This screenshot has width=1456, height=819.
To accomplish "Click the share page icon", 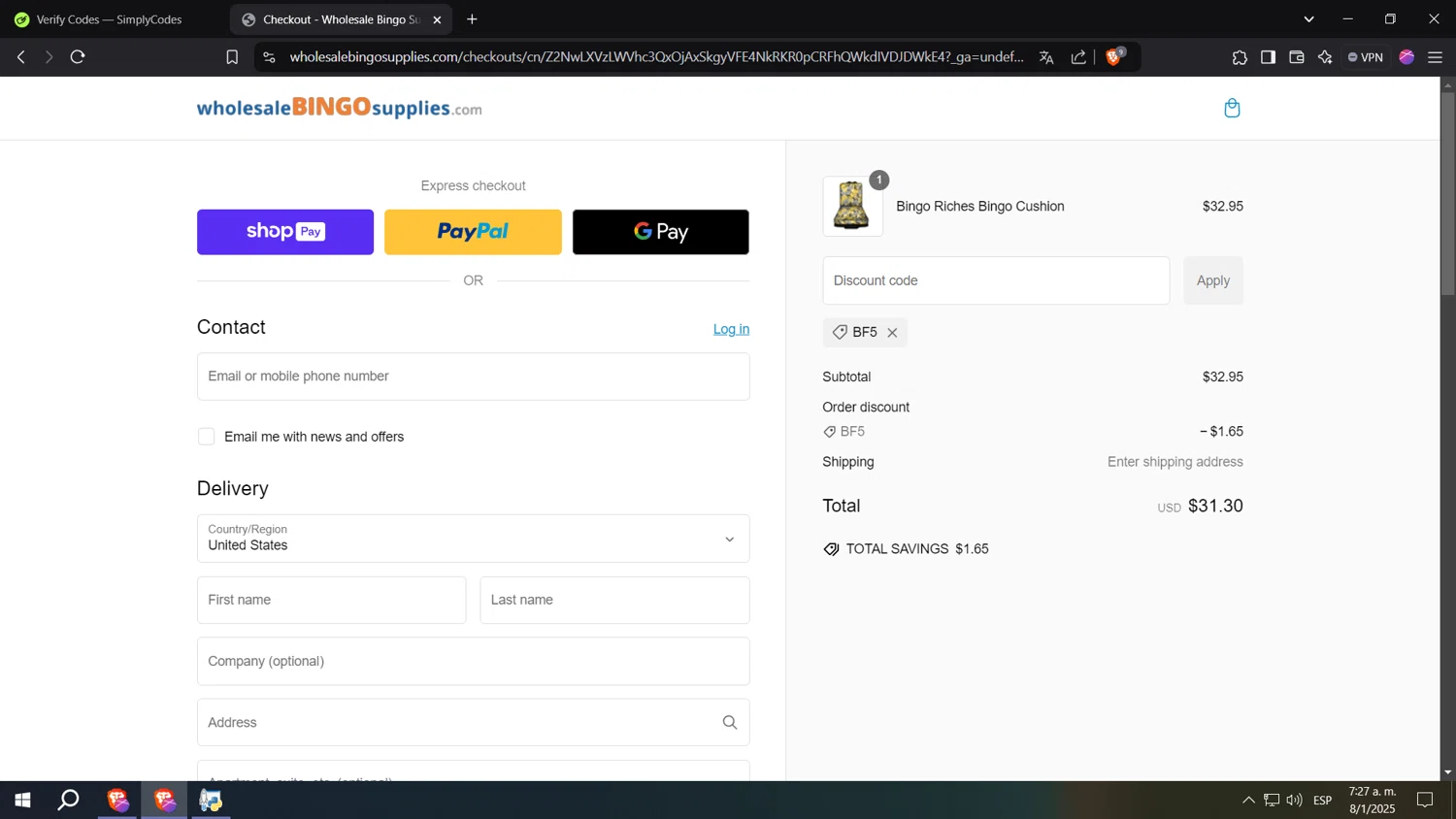I will coord(1078,57).
